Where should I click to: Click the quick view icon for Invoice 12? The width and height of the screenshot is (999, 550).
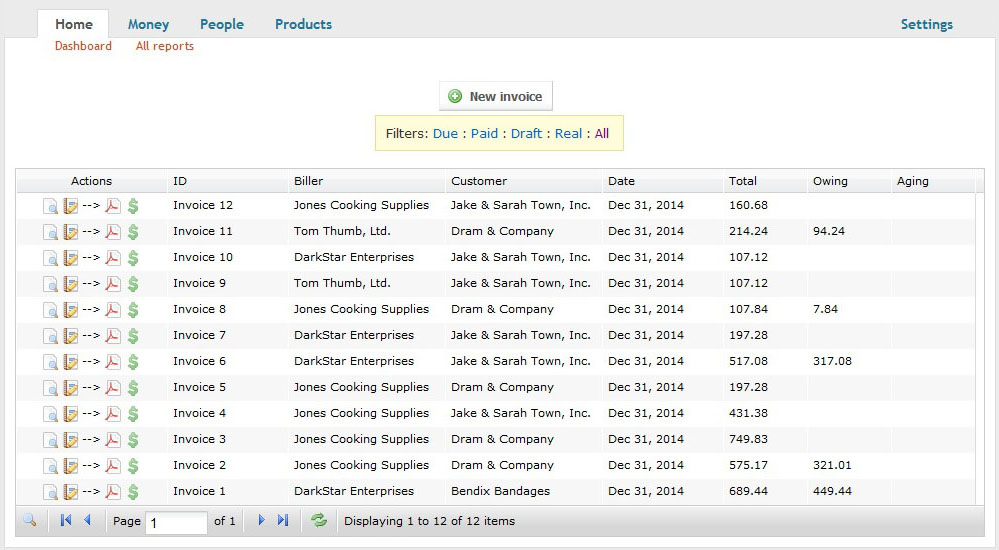point(51,206)
